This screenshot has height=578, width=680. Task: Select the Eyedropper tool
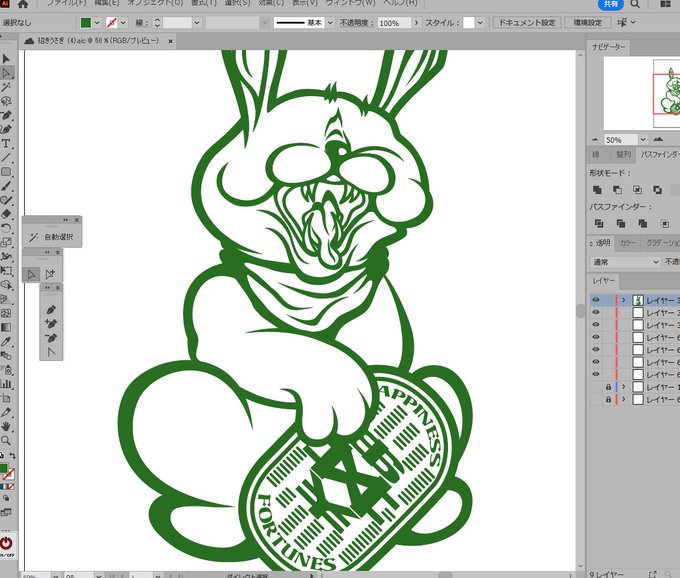tap(6, 342)
